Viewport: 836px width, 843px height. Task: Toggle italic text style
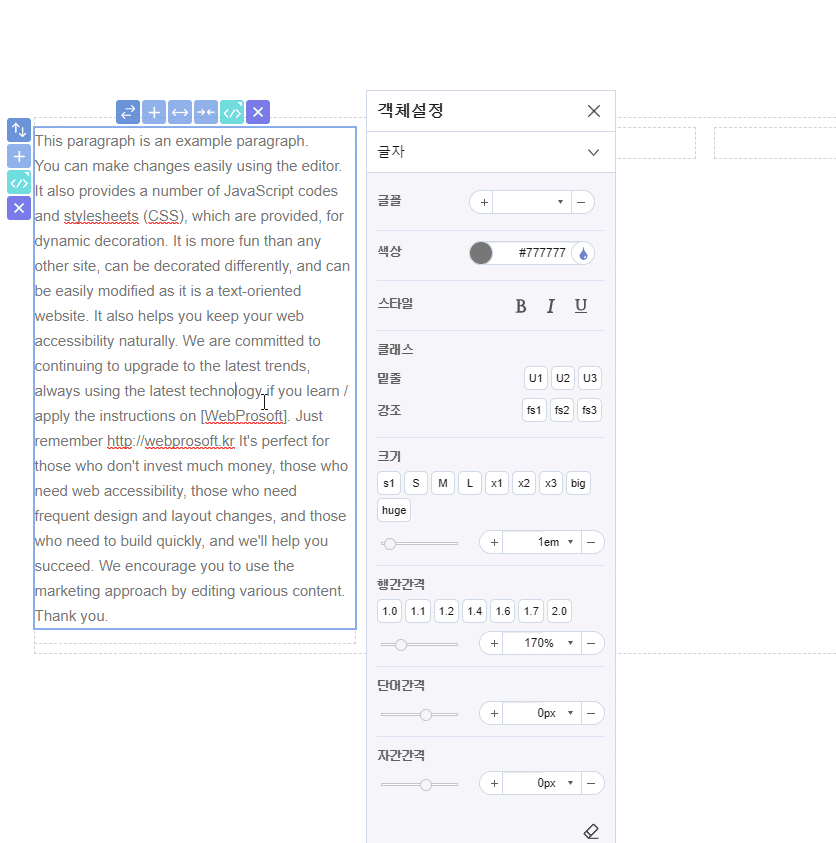(550, 306)
